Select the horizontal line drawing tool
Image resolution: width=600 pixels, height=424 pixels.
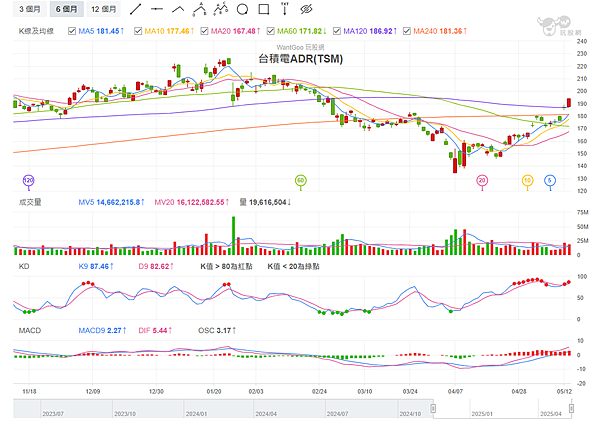tap(157, 9)
